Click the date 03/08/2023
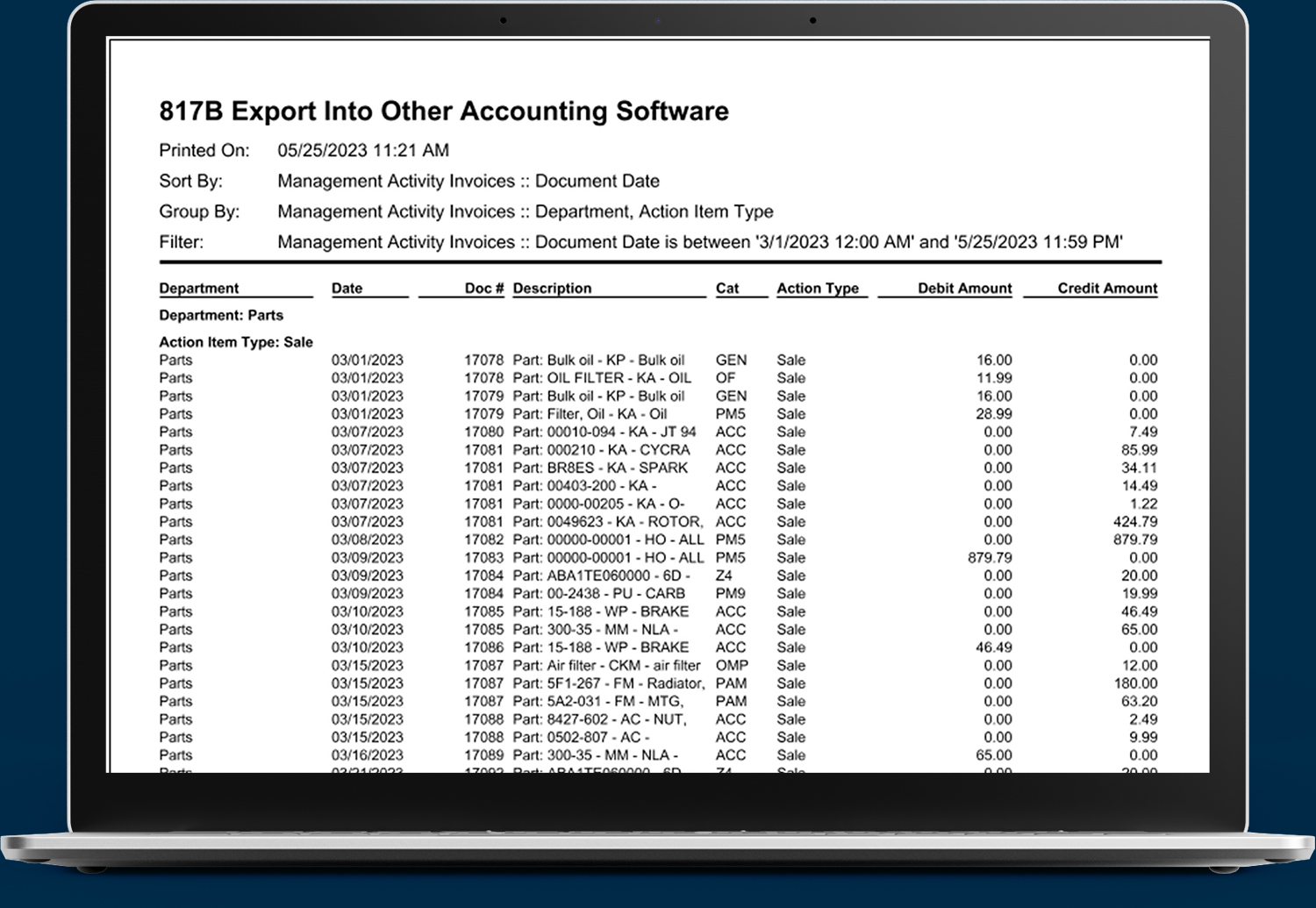 pyautogui.click(x=368, y=540)
